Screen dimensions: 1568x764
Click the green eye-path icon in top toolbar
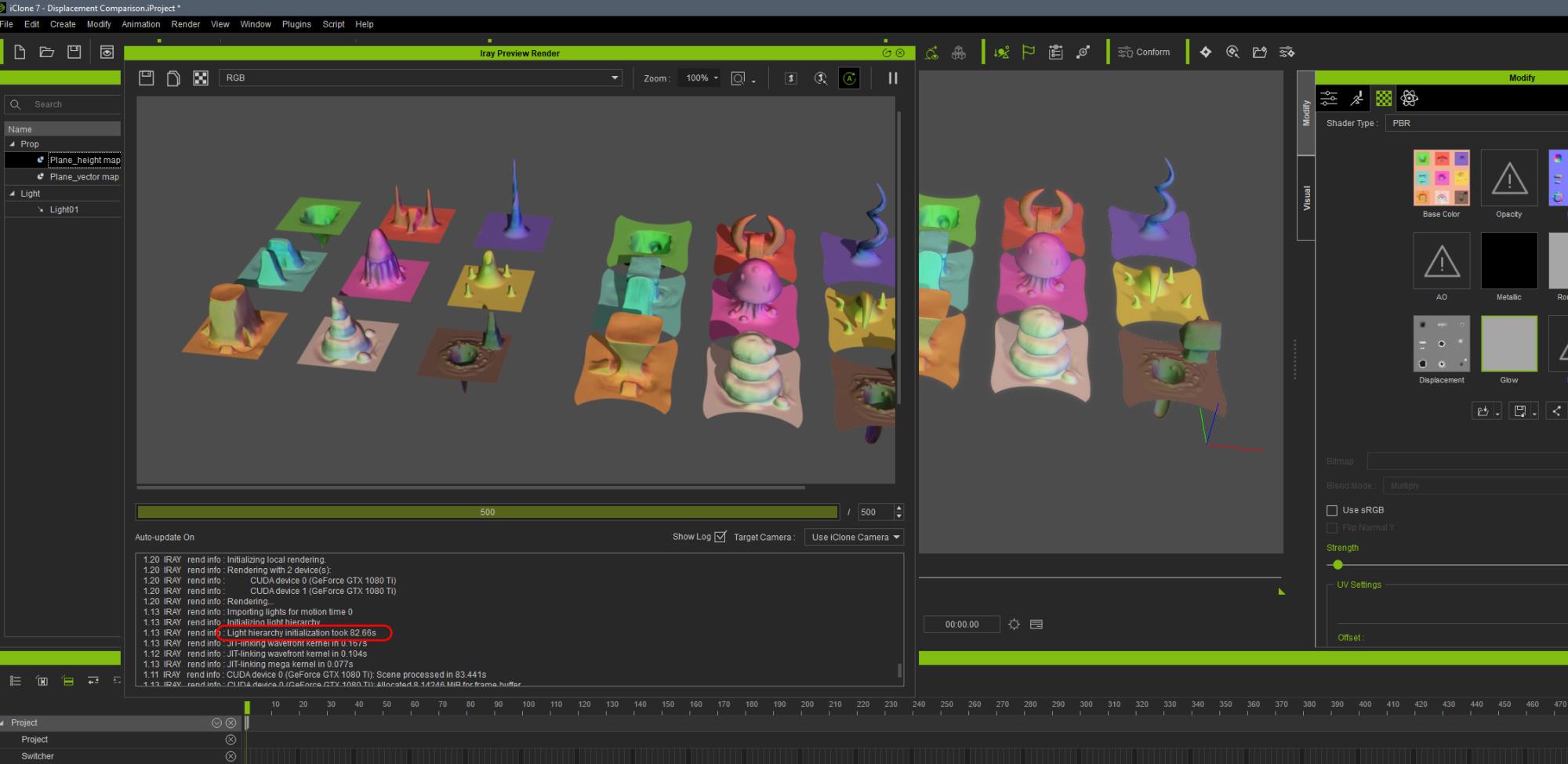931,53
